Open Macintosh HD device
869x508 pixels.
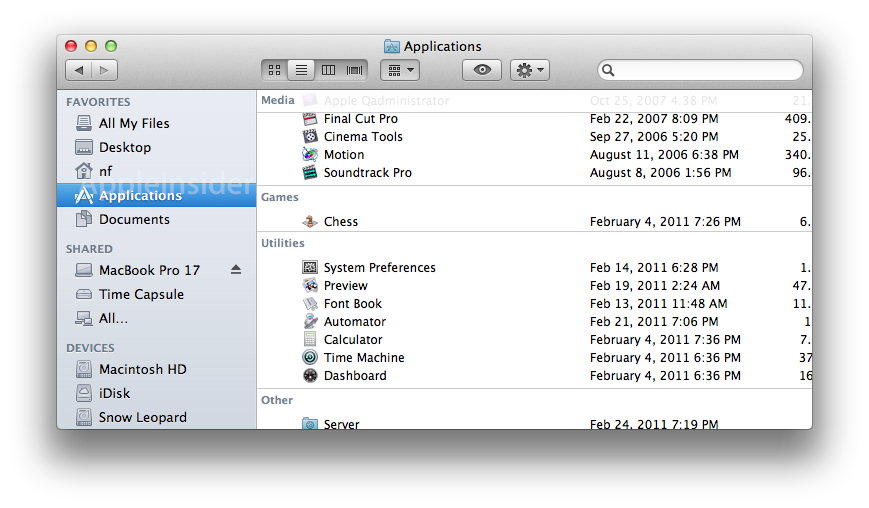point(156,370)
